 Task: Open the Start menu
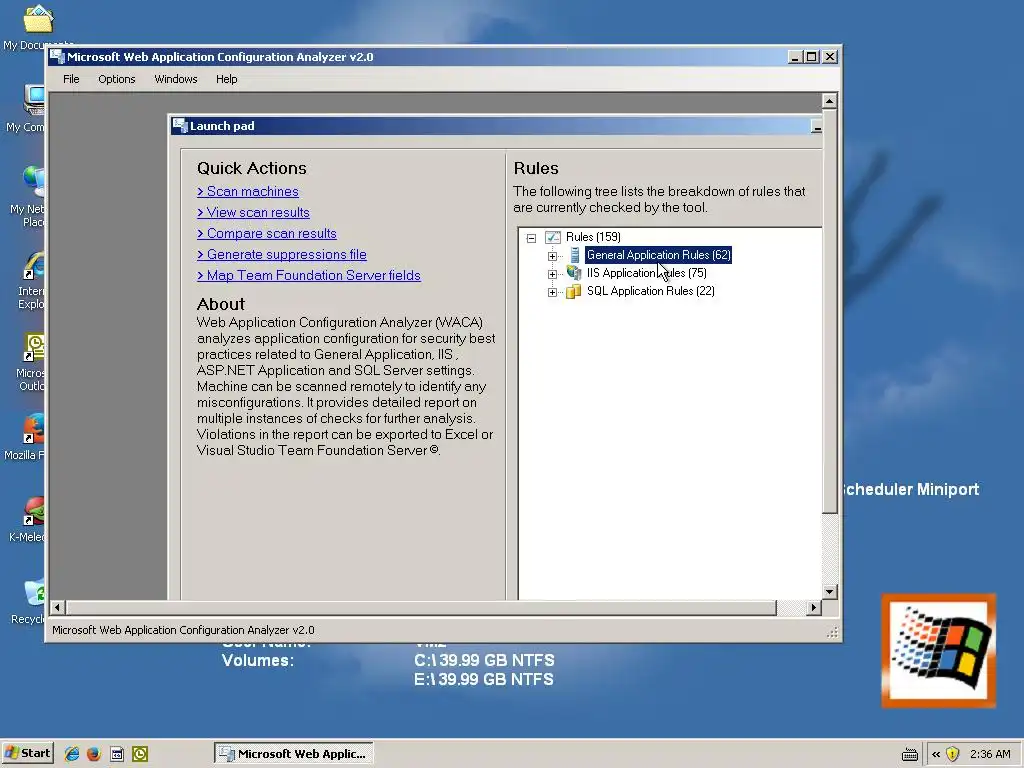(27, 754)
